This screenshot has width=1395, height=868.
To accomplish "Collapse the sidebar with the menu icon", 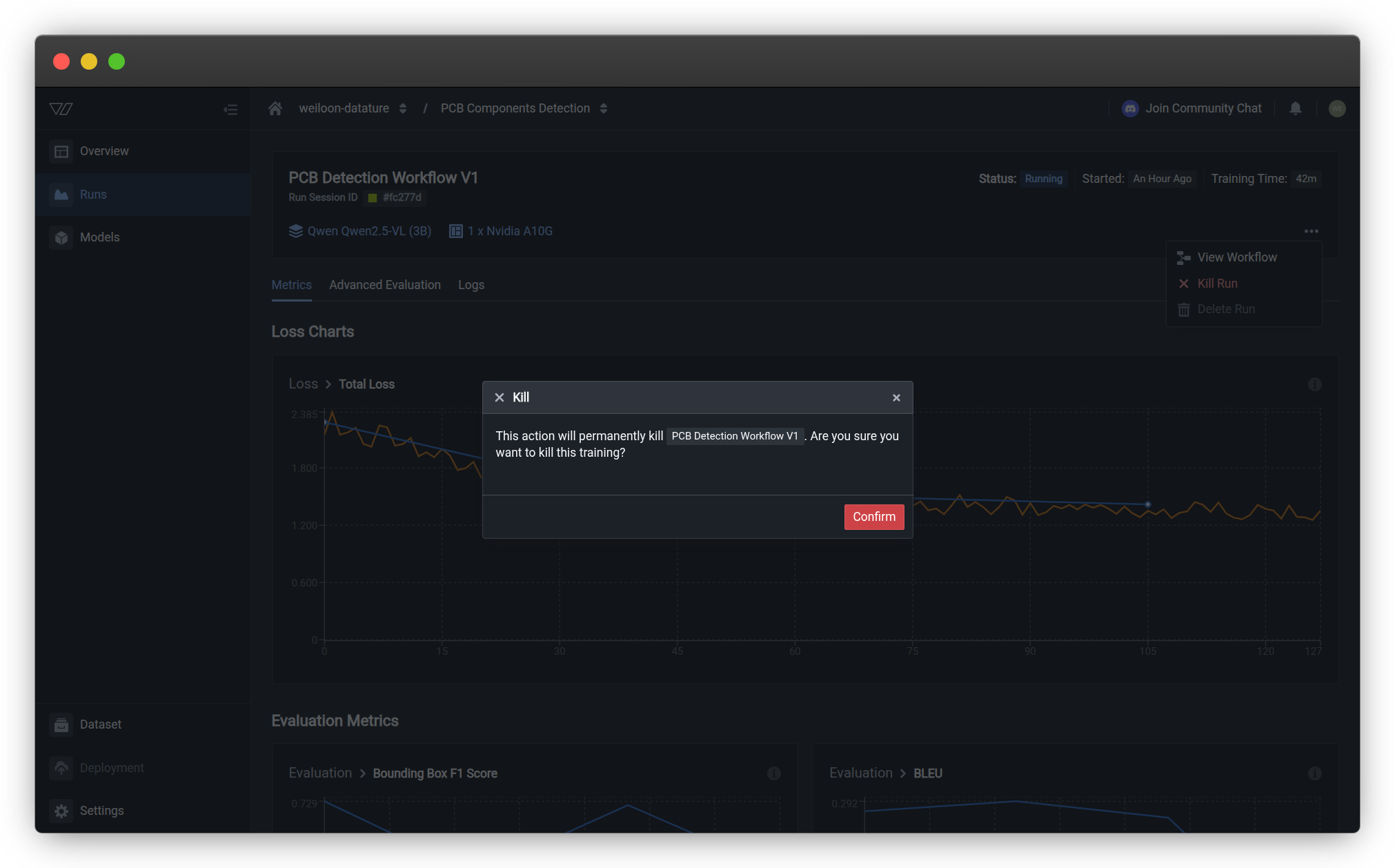I will 230,109.
